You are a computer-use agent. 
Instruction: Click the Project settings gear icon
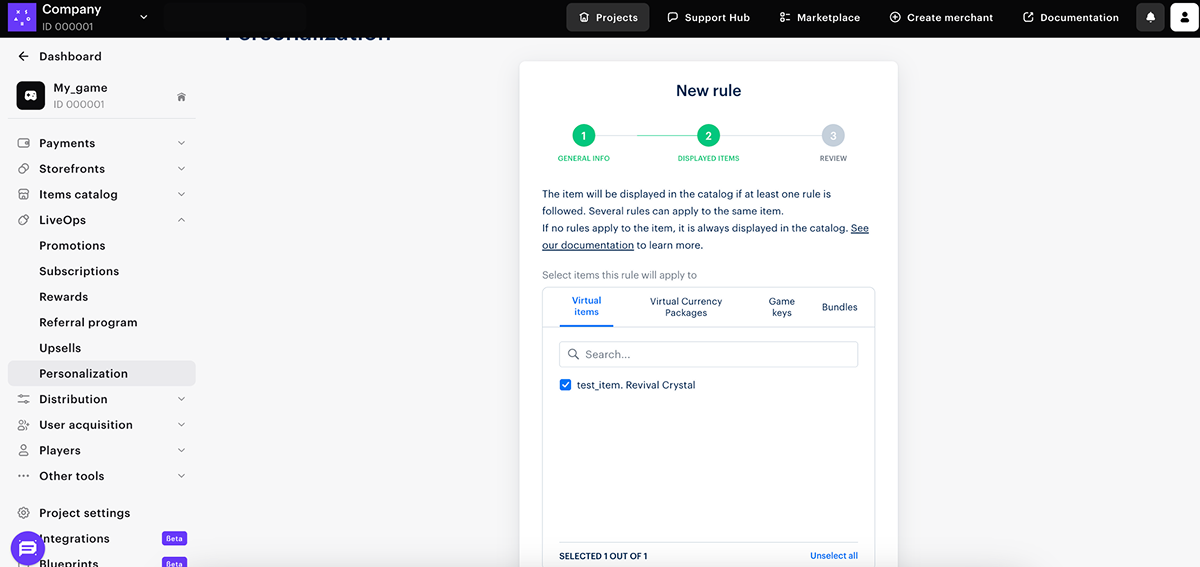24,513
